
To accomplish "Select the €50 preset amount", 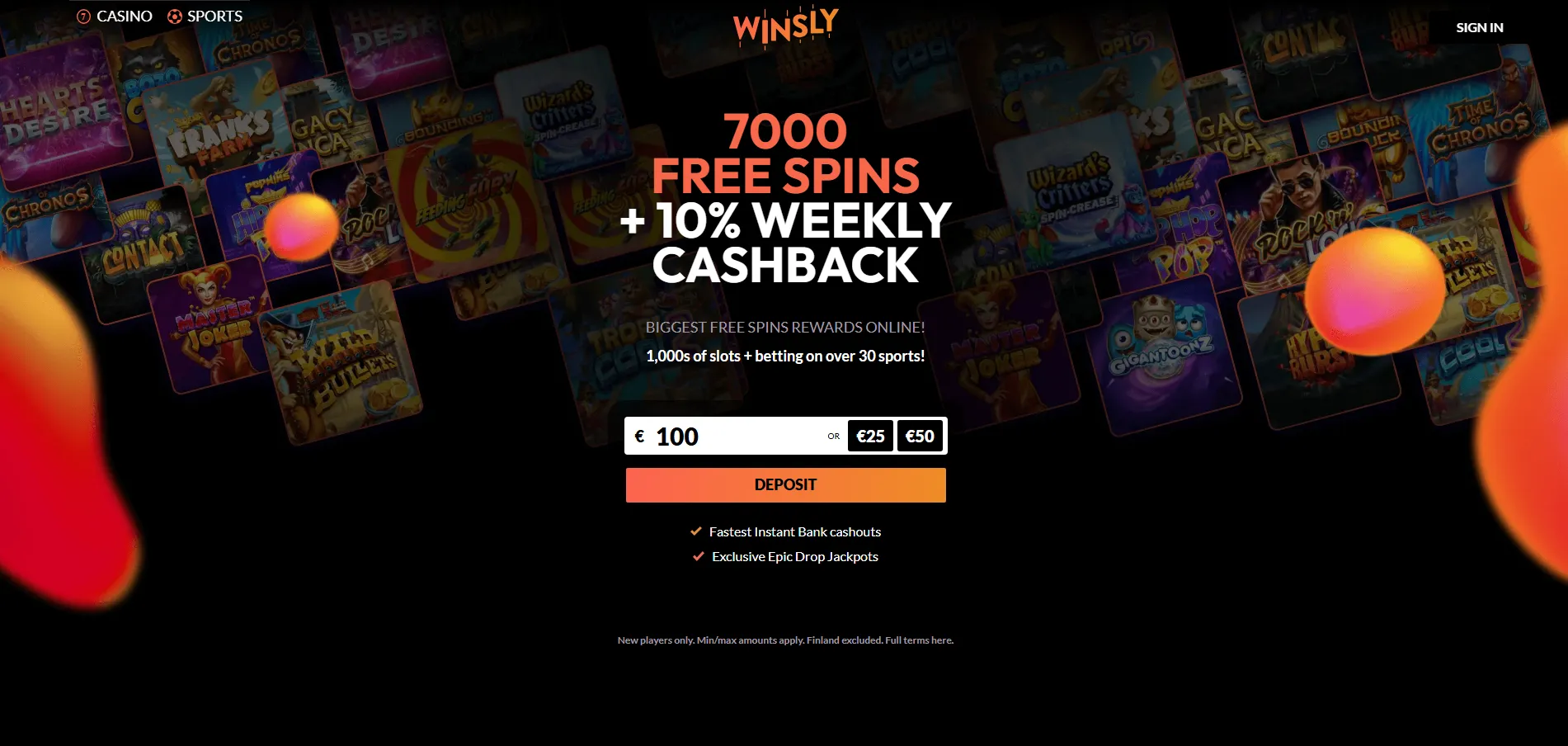I will pos(920,437).
